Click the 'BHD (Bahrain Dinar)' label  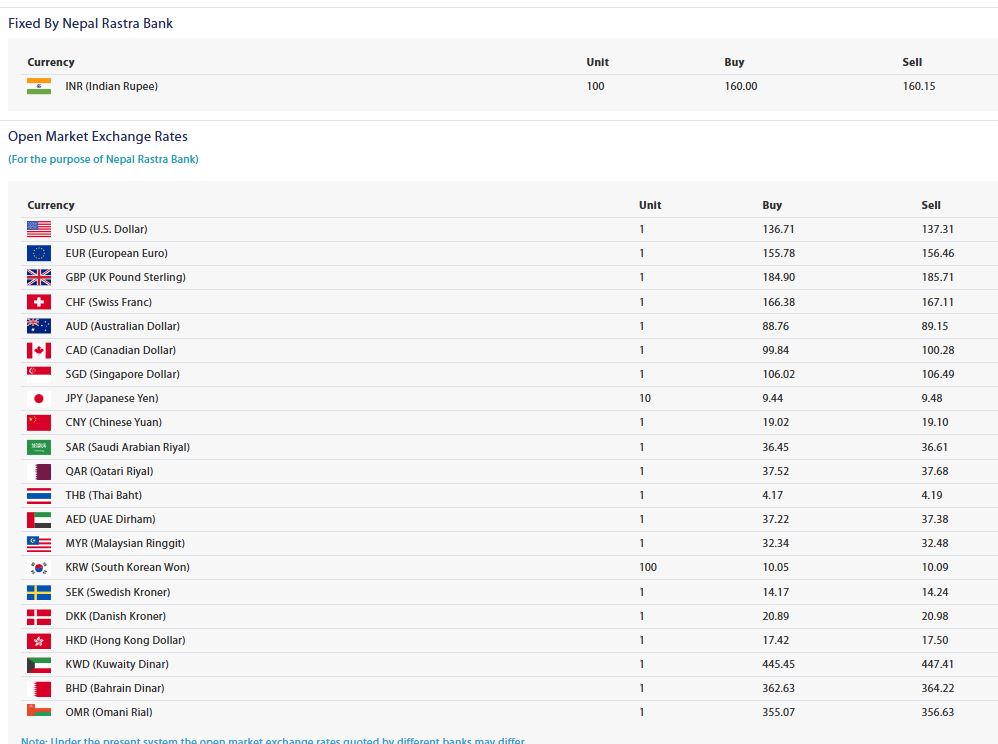[115, 689]
